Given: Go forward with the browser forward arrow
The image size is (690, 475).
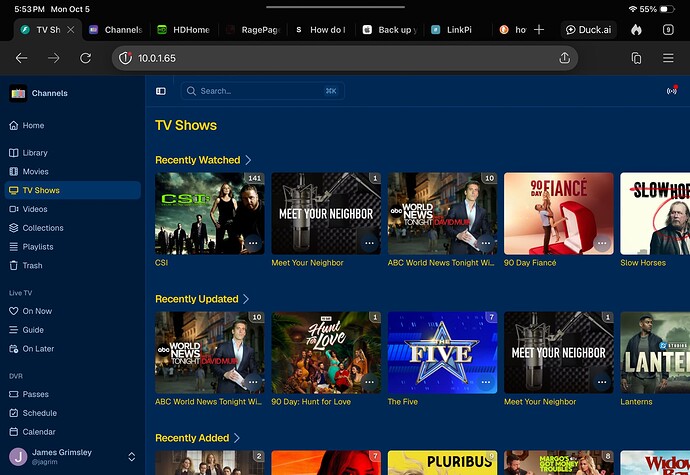Looking at the screenshot, I should 54,58.
